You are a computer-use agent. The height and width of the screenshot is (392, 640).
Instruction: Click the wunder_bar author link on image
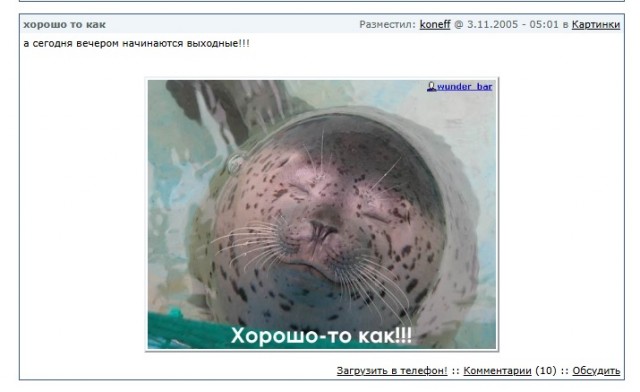464,87
